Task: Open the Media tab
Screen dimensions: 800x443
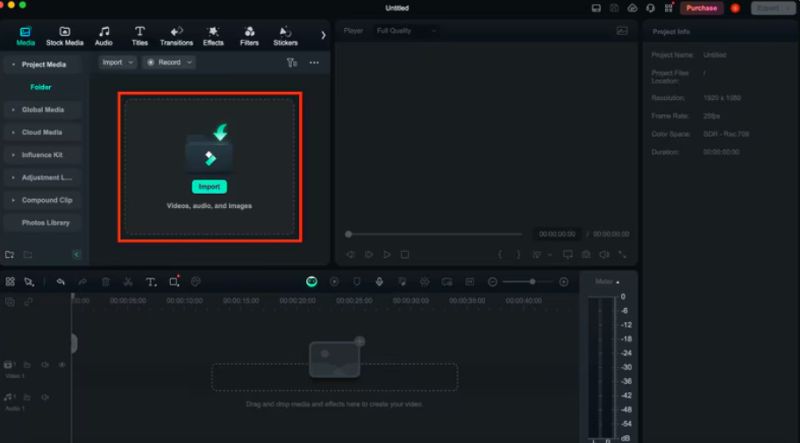Action: point(25,36)
